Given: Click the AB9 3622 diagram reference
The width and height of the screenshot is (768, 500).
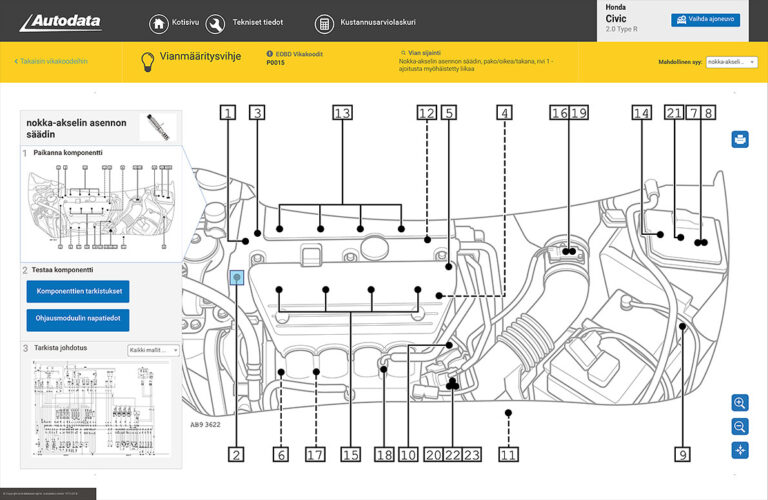Looking at the screenshot, I should 205,425.
